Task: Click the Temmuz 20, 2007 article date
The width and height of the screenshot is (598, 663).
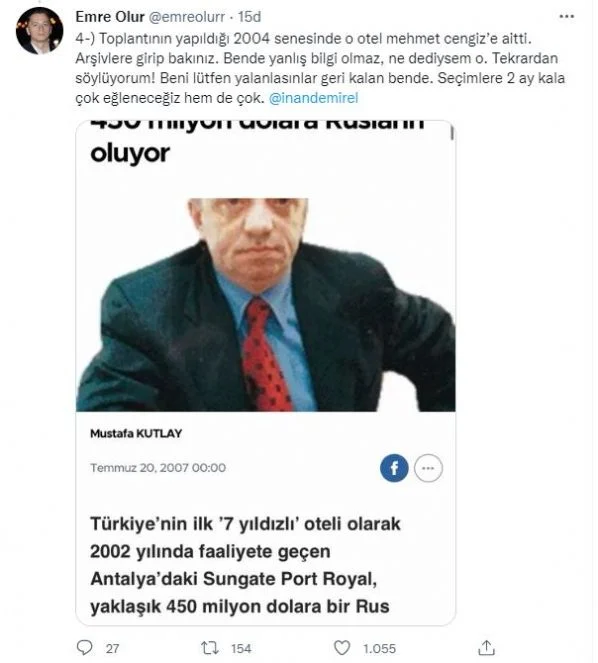Action: [x=158, y=468]
